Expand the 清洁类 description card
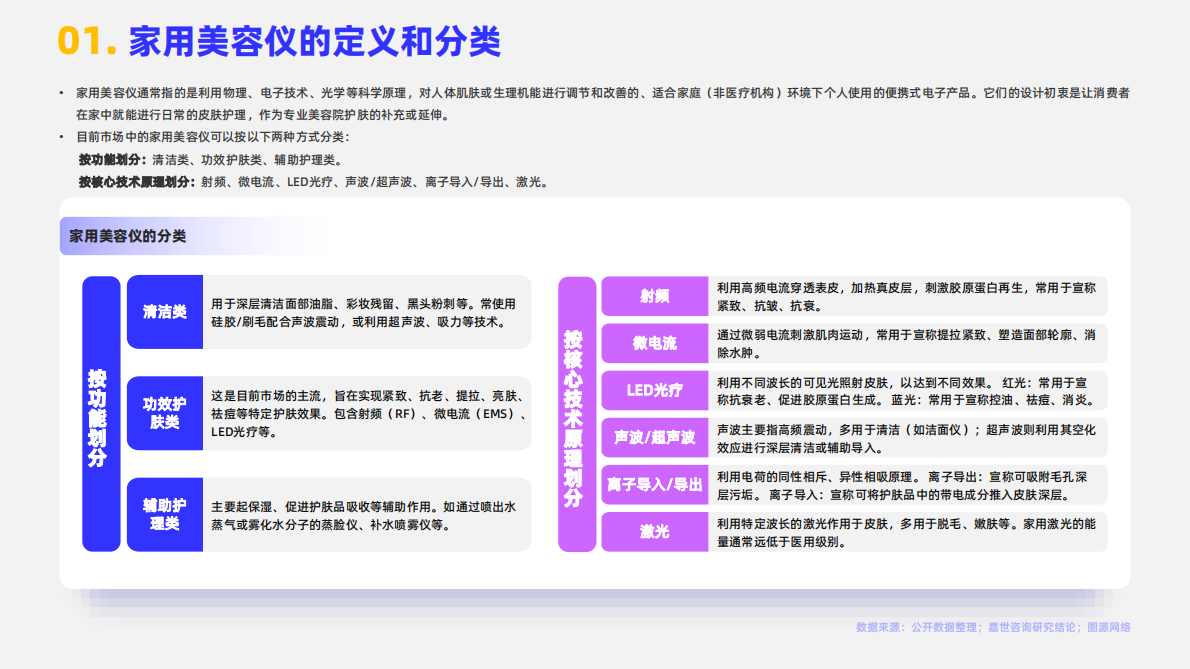The width and height of the screenshot is (1190, 669). coord(365,311)
